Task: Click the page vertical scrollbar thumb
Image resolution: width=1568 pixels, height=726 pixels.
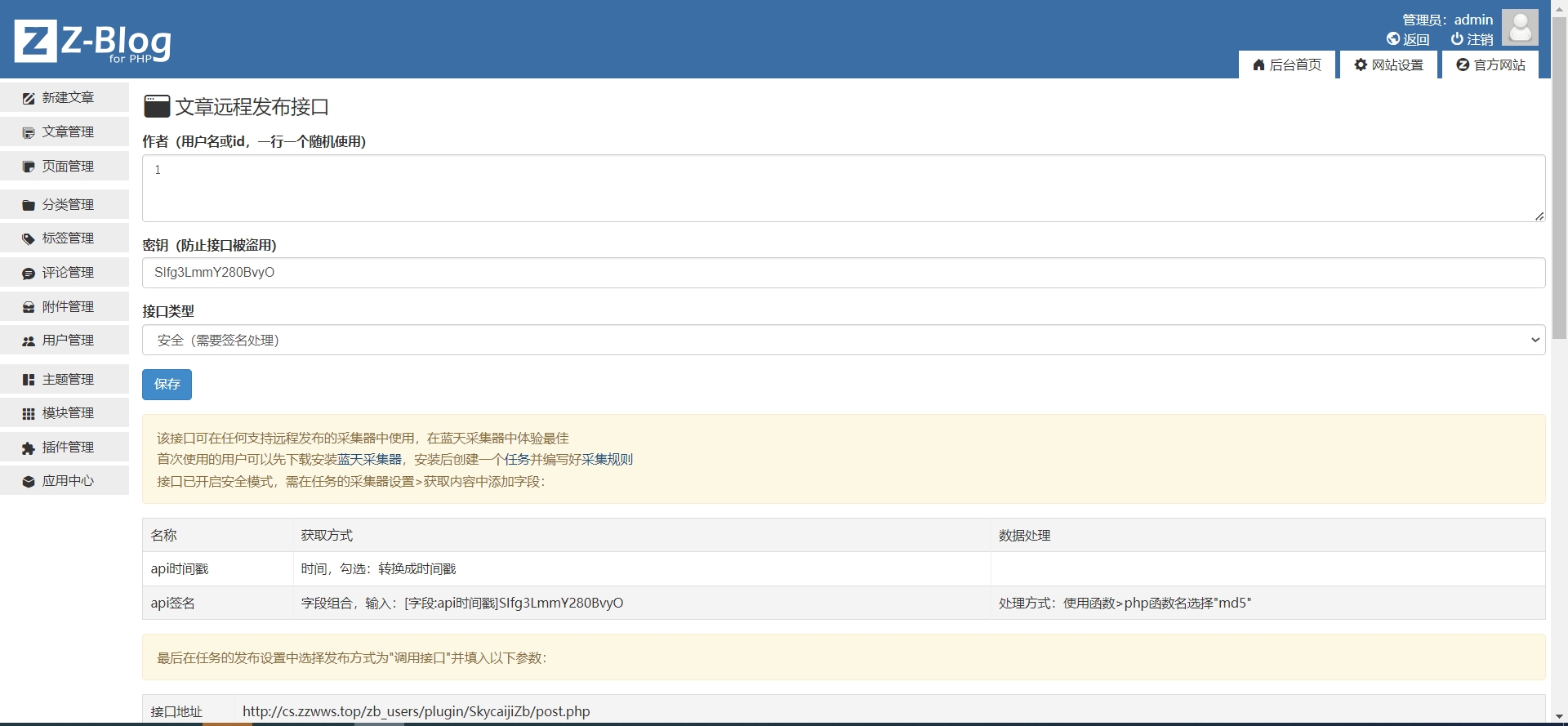Action: 1559,180
